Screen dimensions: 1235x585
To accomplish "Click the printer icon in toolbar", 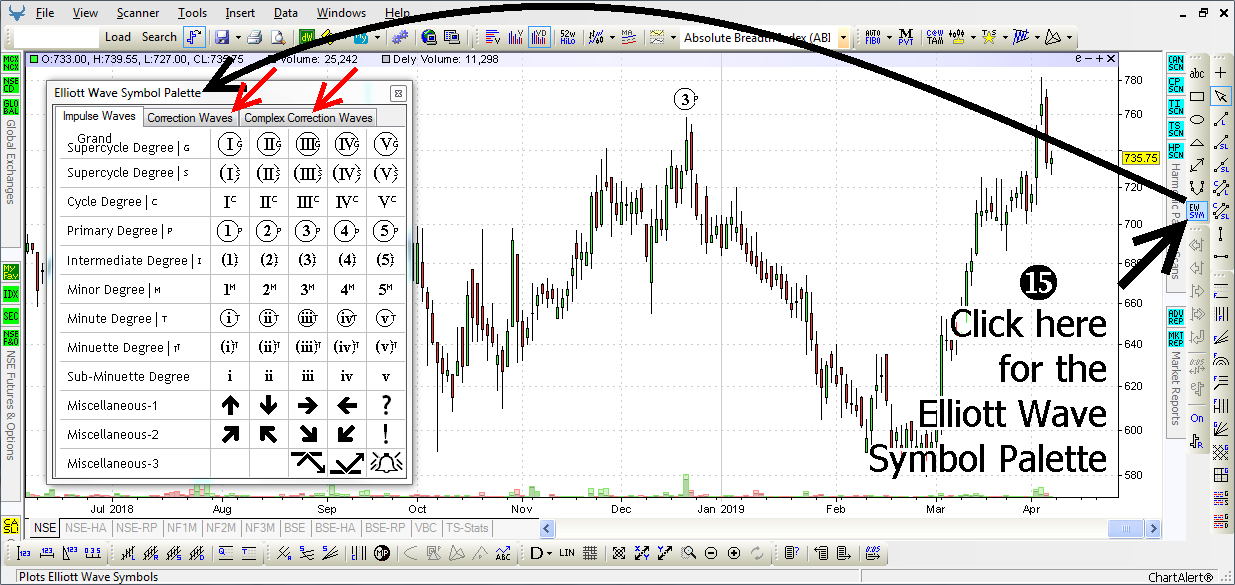I will (x=254, y=37).
